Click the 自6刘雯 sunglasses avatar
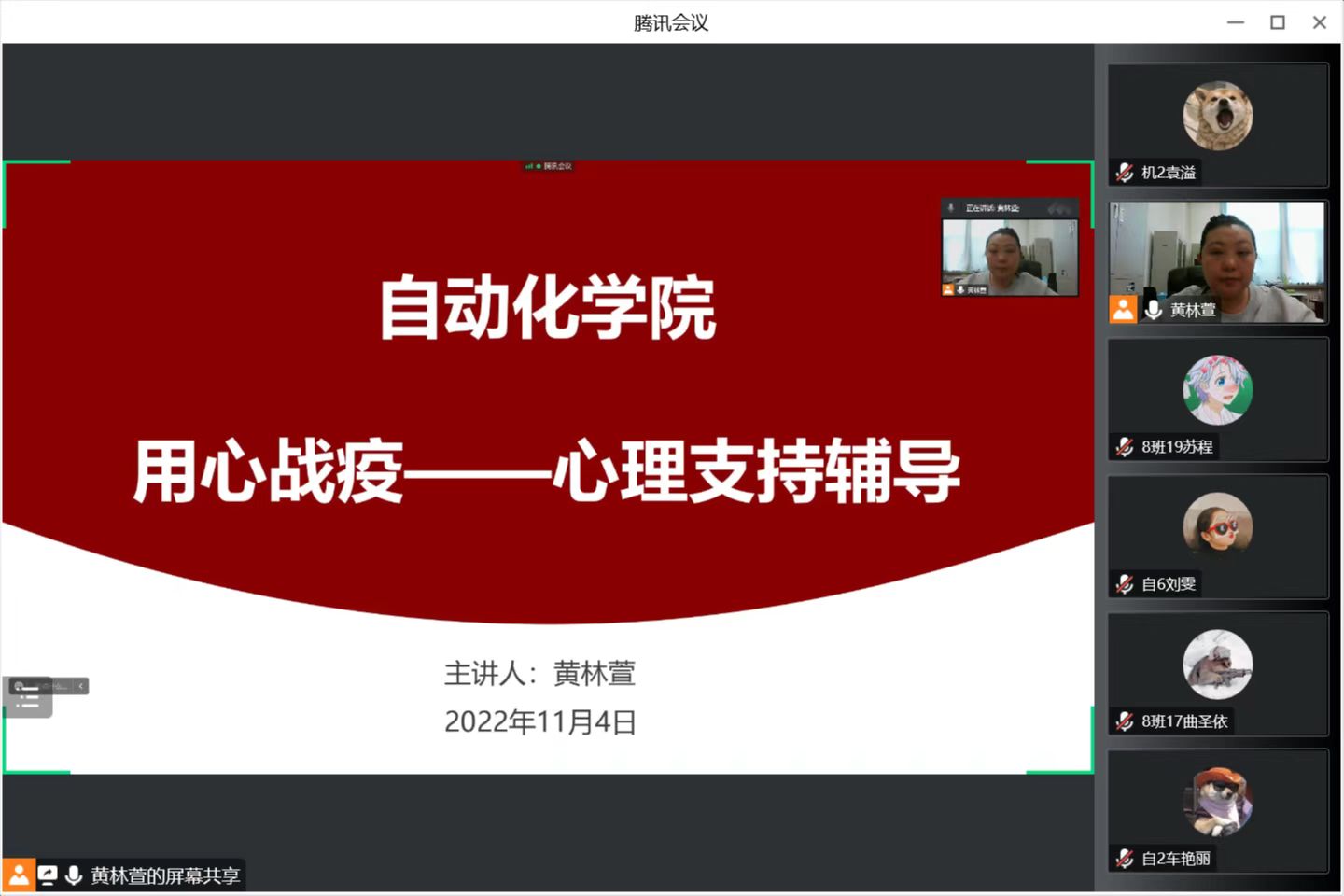1344x896 pixels. (x=1217, y=527)
